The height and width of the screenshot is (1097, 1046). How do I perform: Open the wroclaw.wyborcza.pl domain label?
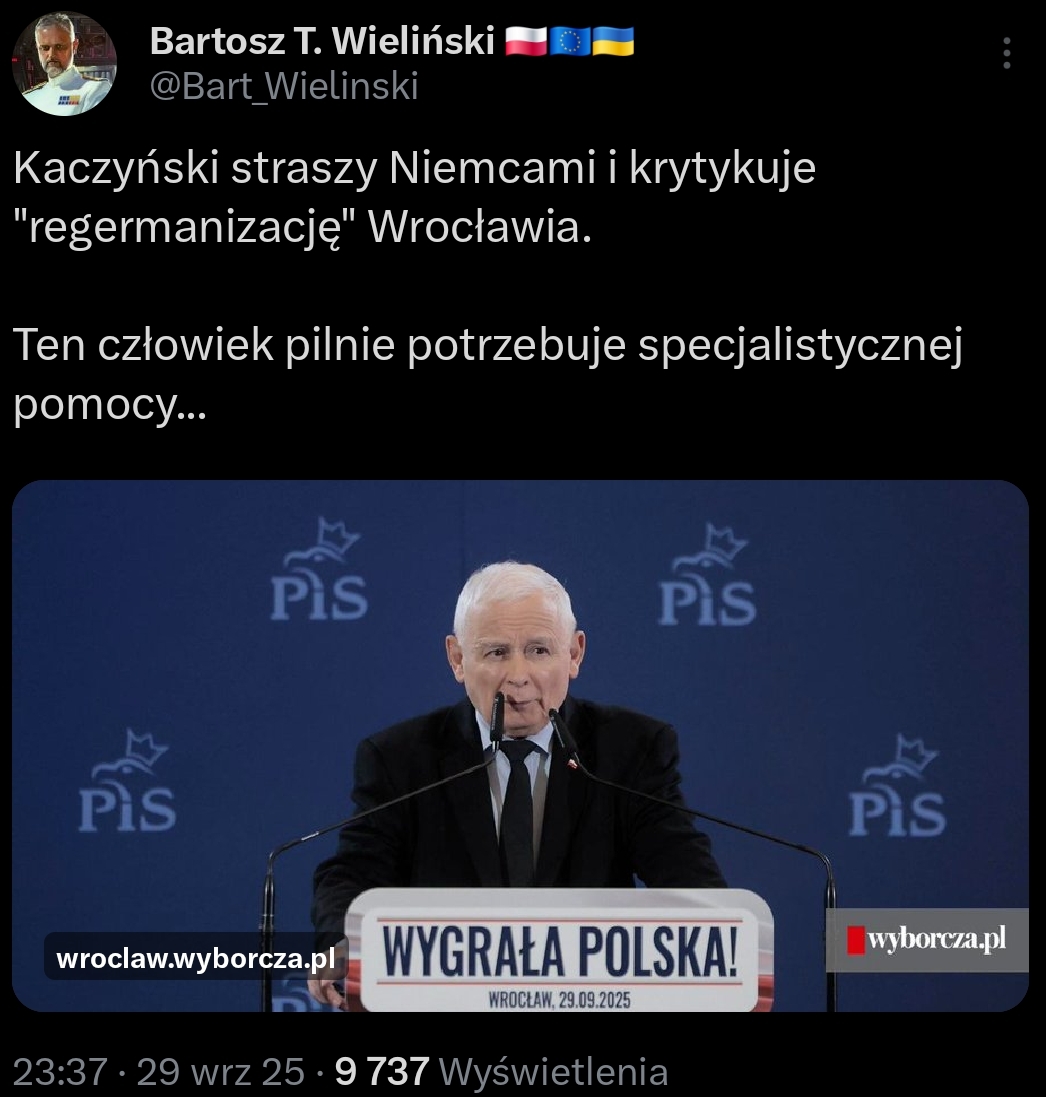pyautogui.click(x=196, y=958)
